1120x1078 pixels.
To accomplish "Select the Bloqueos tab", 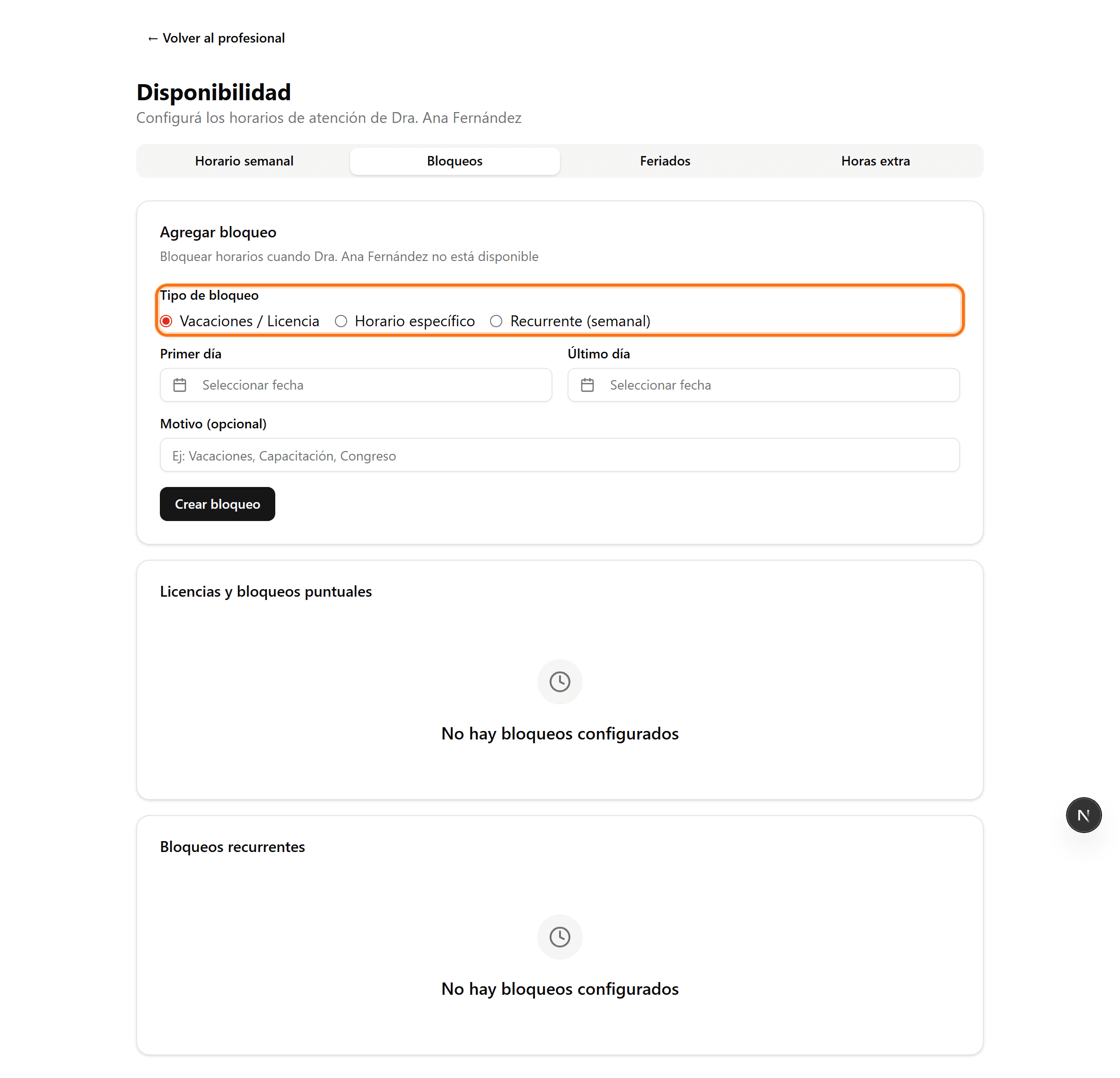I will [x=454, y=161].
